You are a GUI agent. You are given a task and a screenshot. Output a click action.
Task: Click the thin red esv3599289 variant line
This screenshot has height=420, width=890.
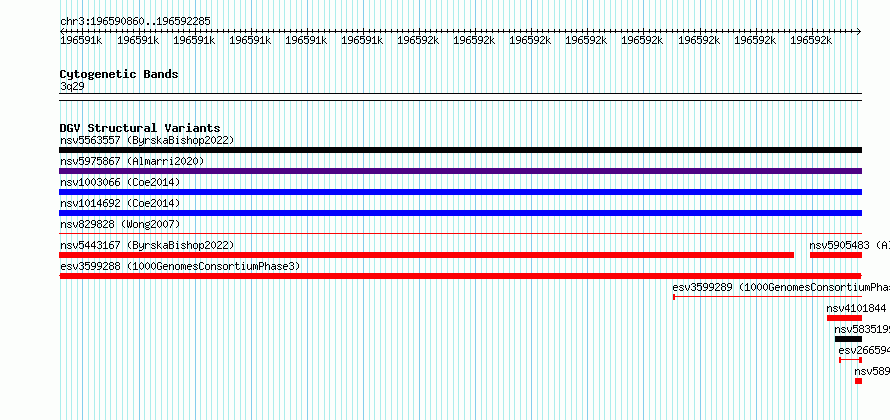(x=767, y=297)
